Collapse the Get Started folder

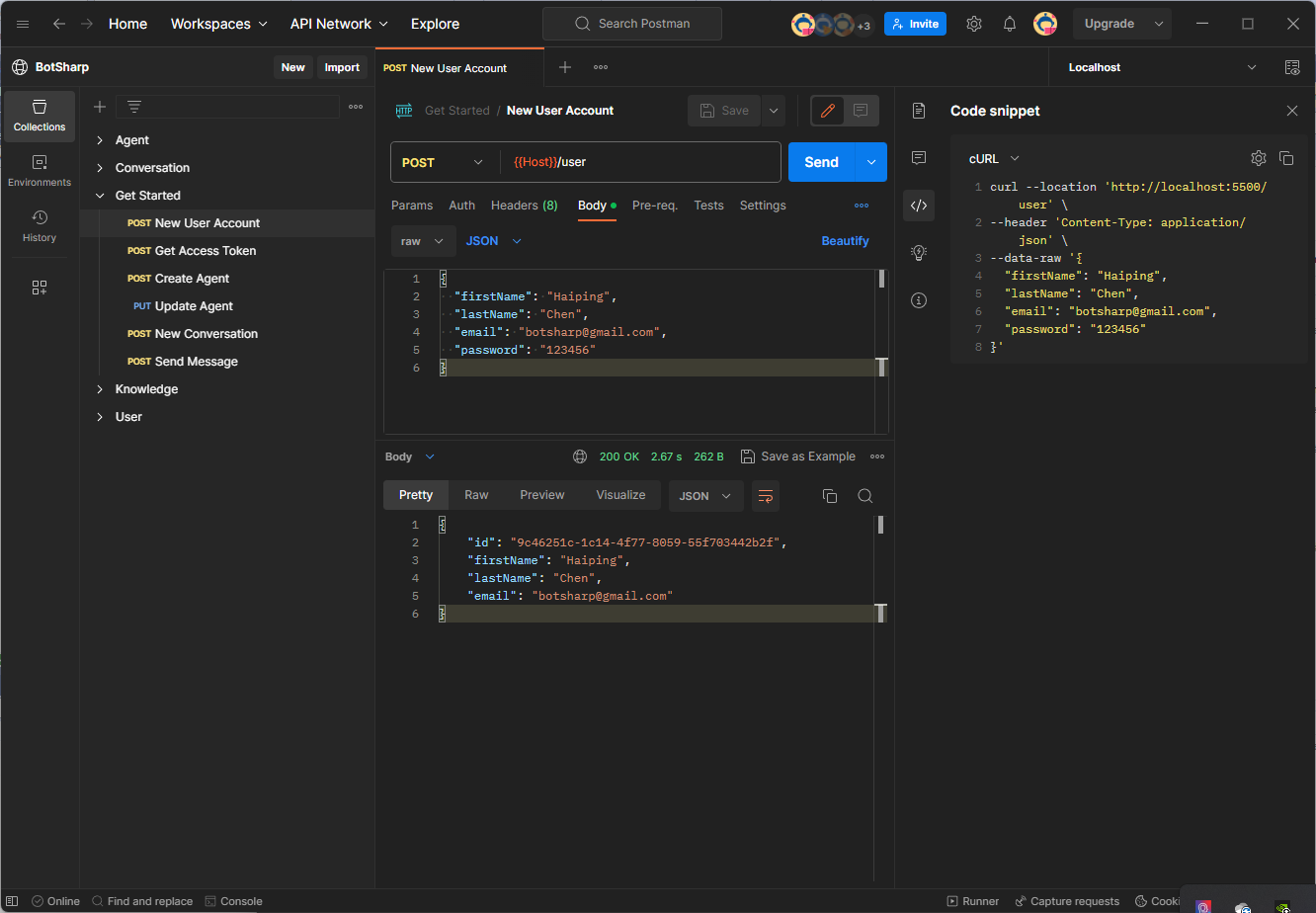(100, 196)
